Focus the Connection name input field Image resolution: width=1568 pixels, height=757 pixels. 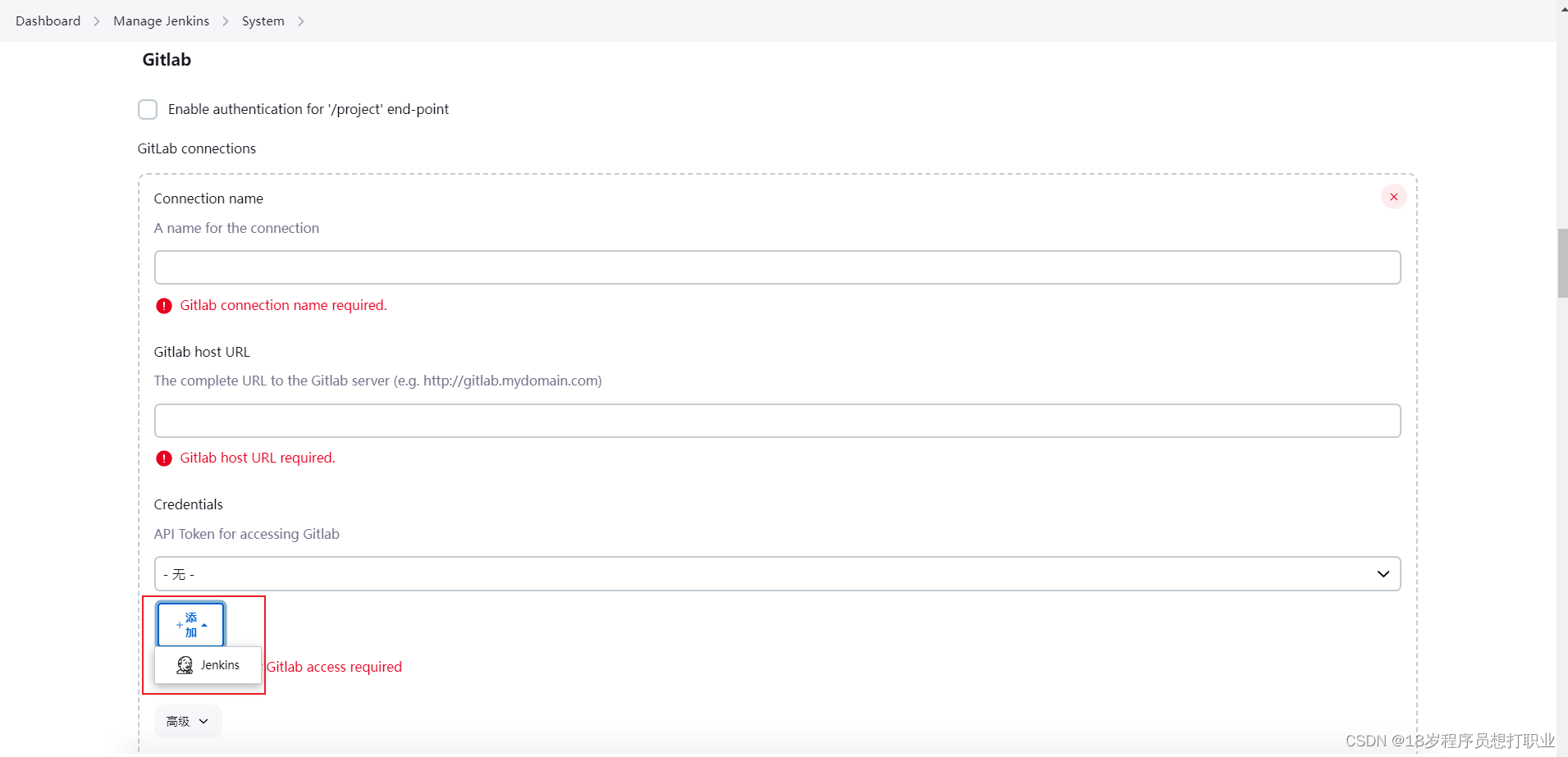tap(777, 267)
